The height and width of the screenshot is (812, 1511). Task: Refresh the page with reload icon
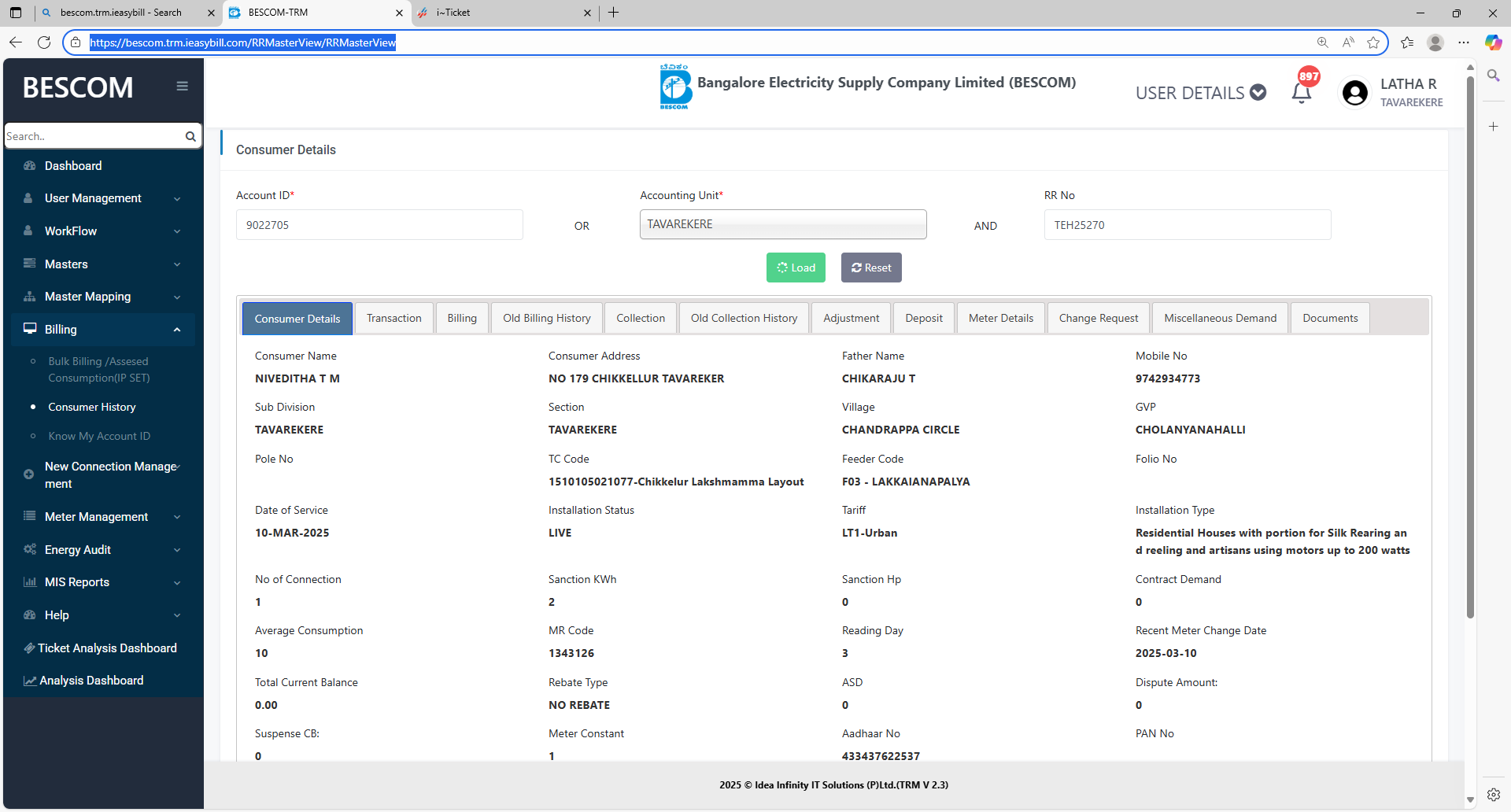(44, 42)
